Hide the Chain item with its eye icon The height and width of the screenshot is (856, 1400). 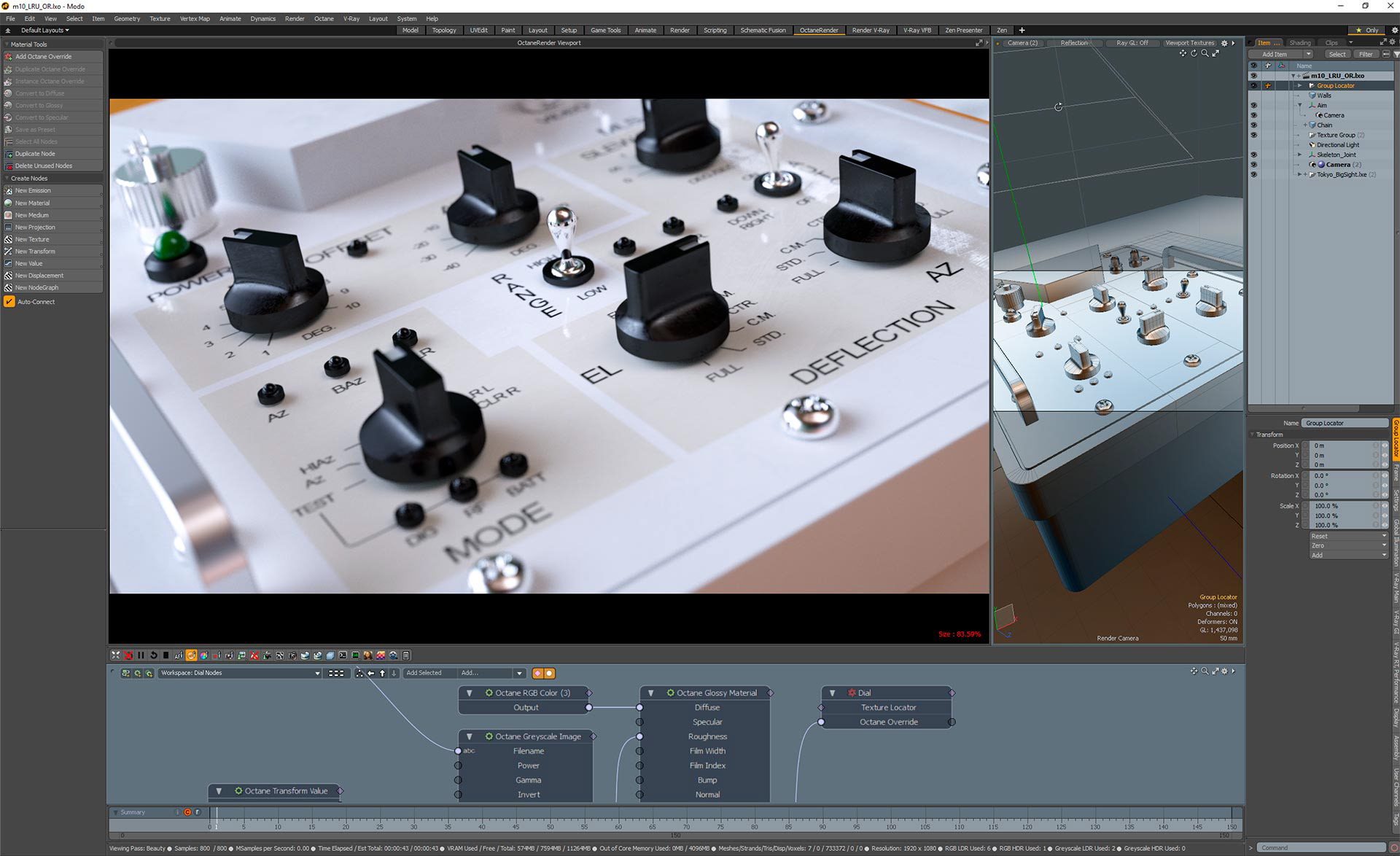pos(1253,125)
